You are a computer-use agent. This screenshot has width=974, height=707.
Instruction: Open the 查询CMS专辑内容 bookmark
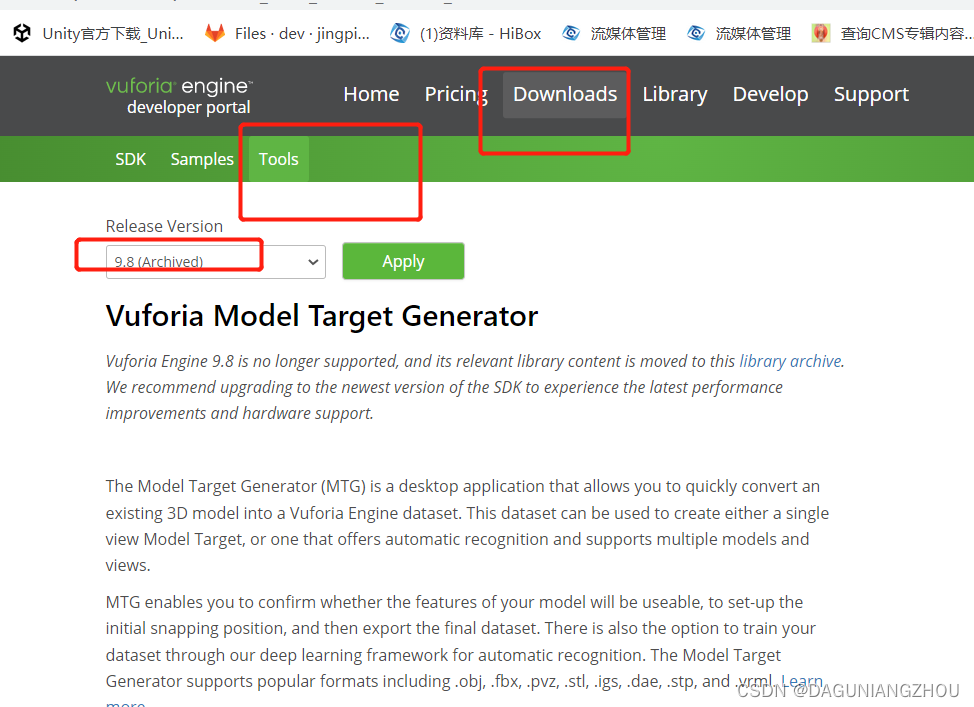(x=892, y=33)
